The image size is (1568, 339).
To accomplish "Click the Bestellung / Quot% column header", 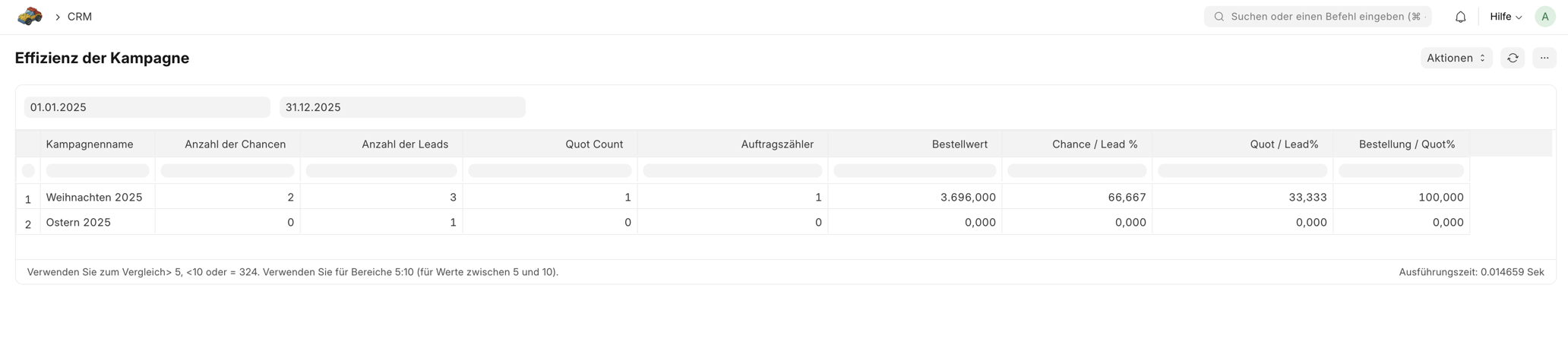I will pyautogui.click(x=1406, y=144).
